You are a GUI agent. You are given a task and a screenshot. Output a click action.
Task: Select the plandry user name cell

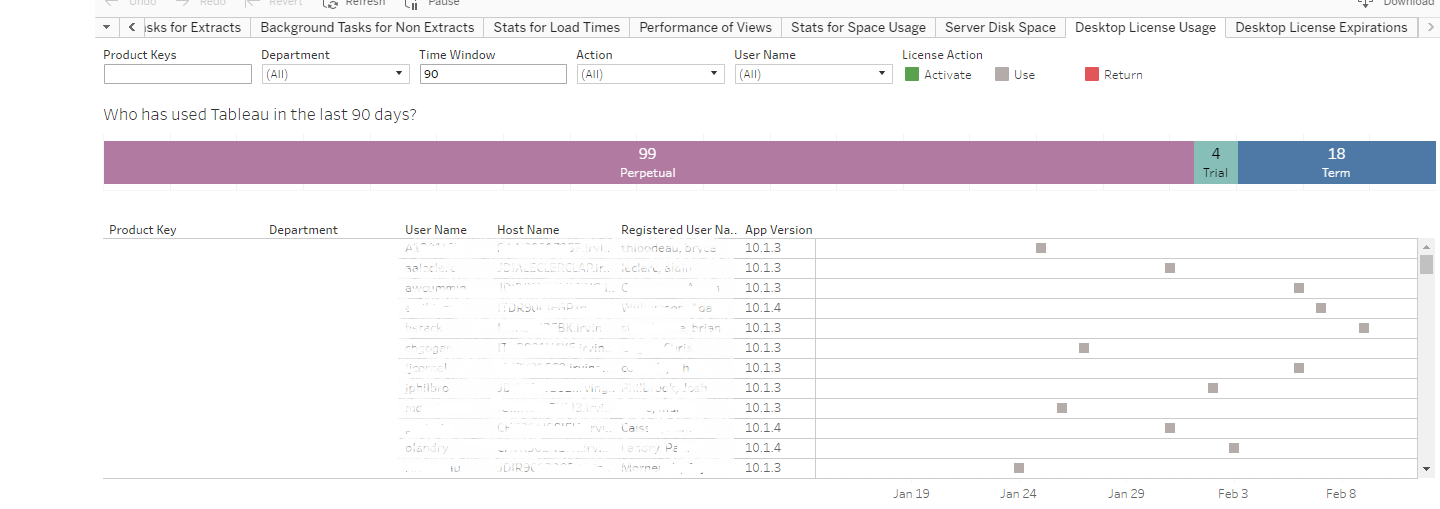[428, 448]
